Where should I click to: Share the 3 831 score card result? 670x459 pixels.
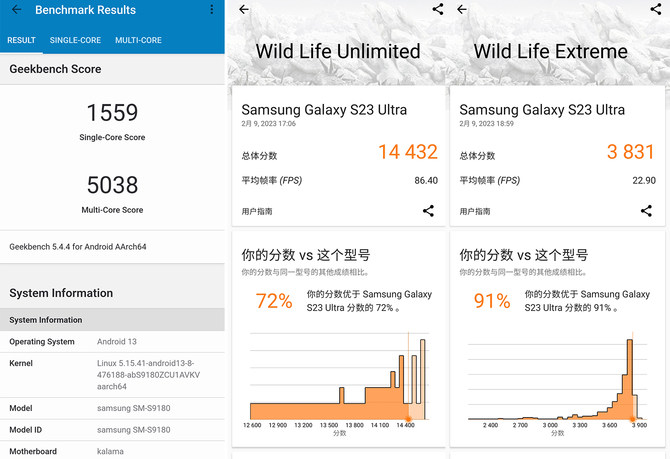pos(646,211)
